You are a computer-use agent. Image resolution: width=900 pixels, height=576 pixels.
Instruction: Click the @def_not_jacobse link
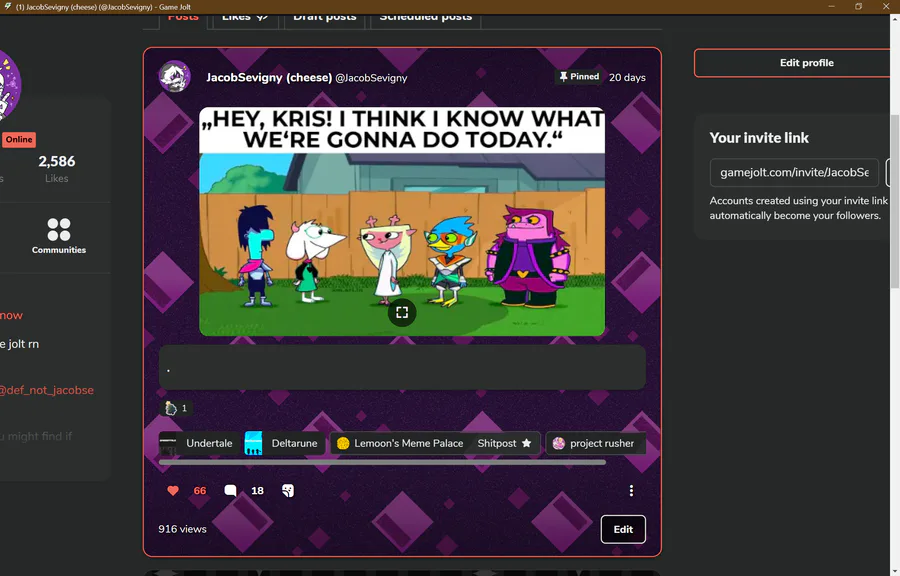point(46,390)
